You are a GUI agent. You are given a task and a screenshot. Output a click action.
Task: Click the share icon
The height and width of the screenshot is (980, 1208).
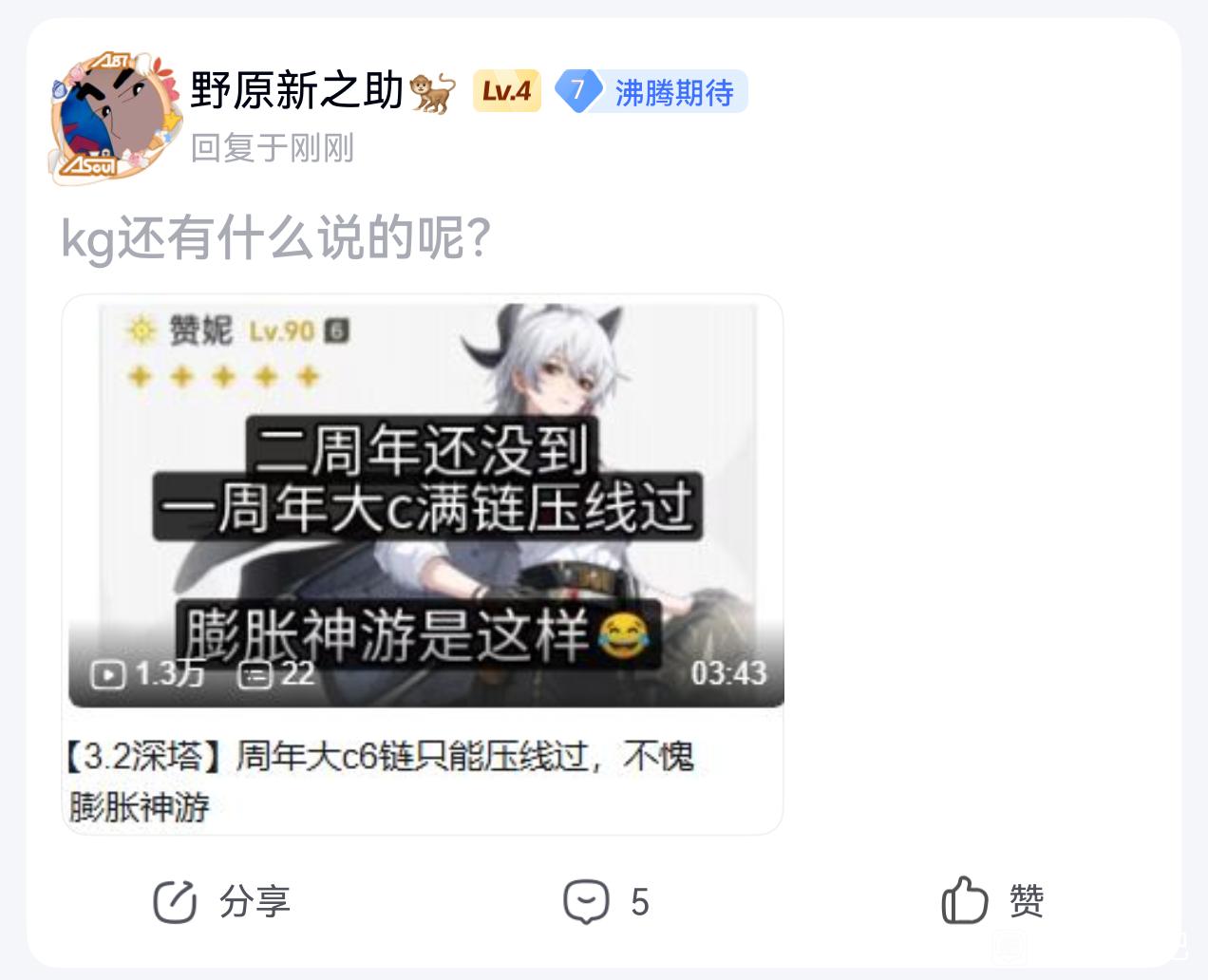(x=175, y=901)
